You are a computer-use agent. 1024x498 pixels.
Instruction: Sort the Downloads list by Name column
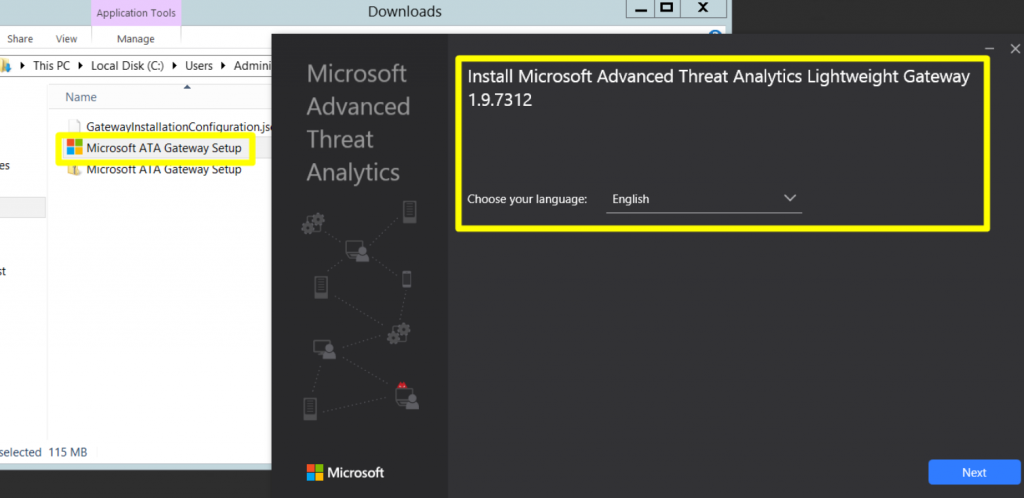[81, 97]
